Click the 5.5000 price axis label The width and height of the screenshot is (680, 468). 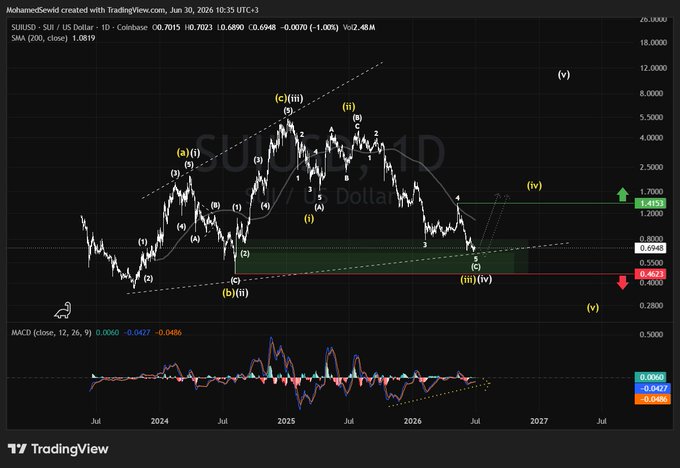(x=651, y=117)
